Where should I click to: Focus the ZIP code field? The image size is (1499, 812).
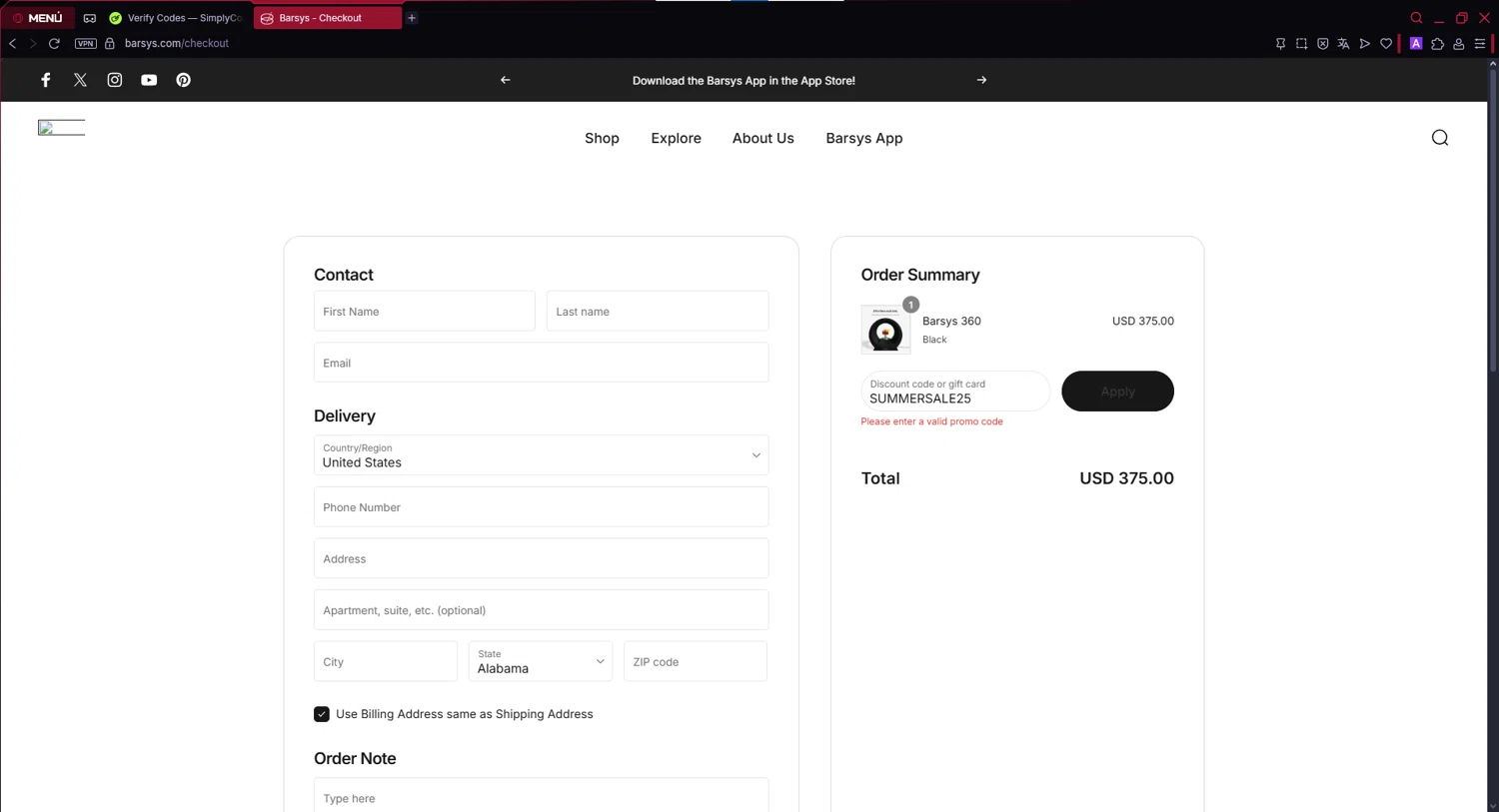click(x=696, y=661)
